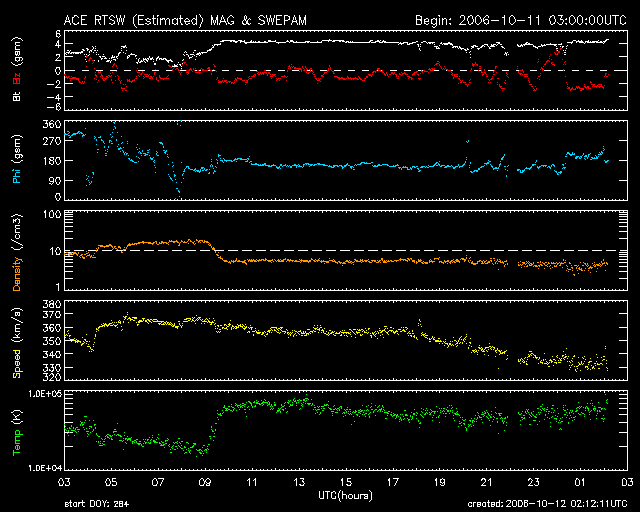This screenshot has width=640, height=512.
Task: Click the '380' tick on Speed axis
Action: [x=52, y=304]
